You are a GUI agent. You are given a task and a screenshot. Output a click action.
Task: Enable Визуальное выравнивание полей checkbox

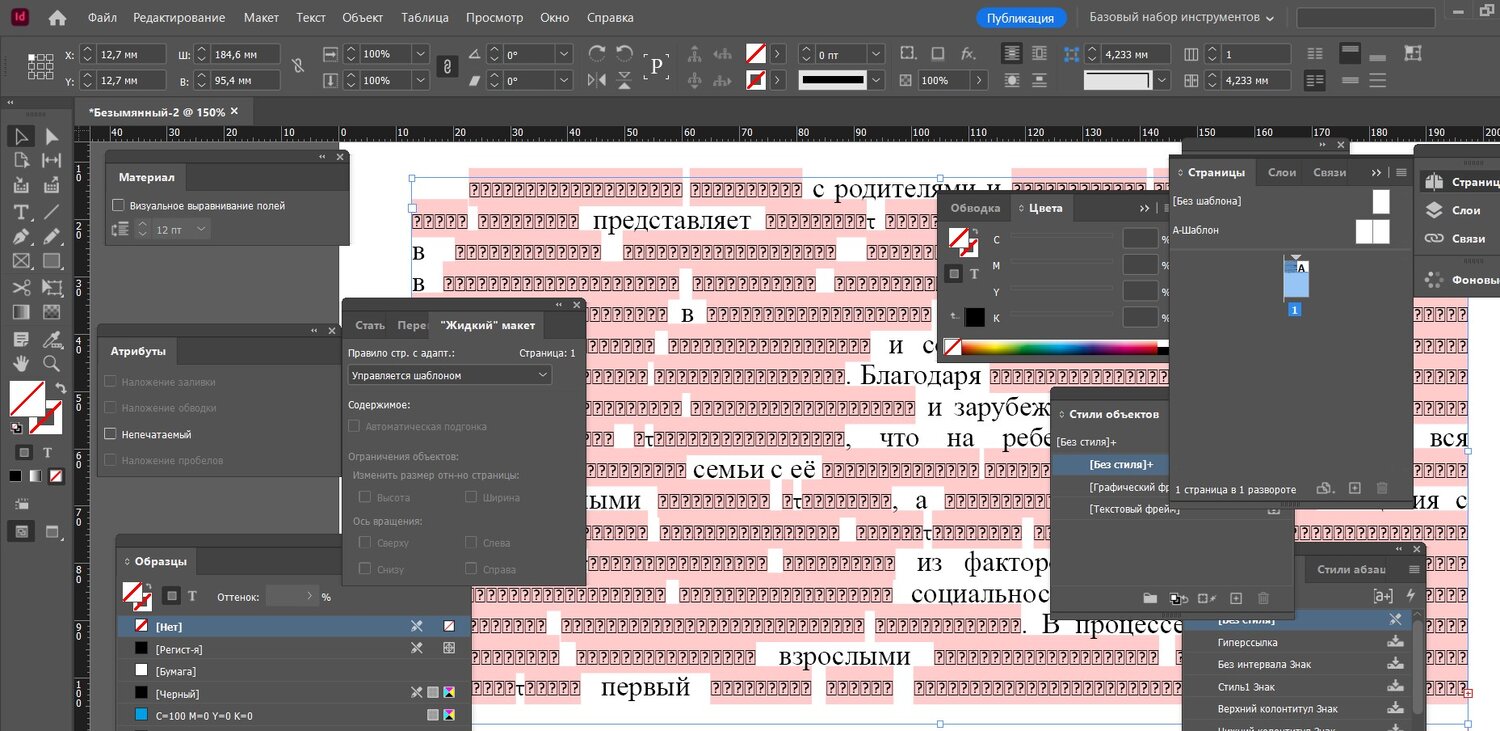click(x=119, y=205)
